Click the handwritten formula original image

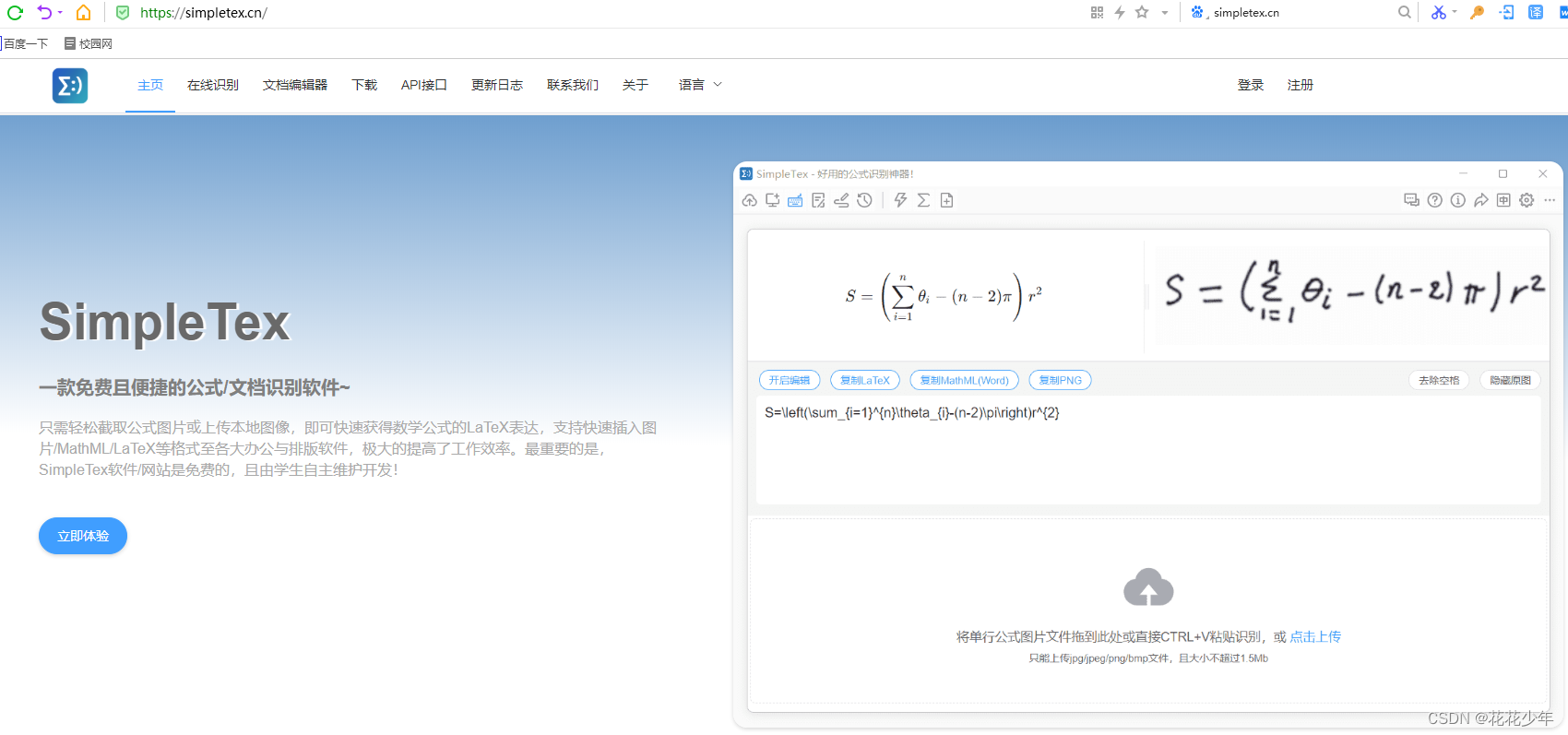[1351, 292]
